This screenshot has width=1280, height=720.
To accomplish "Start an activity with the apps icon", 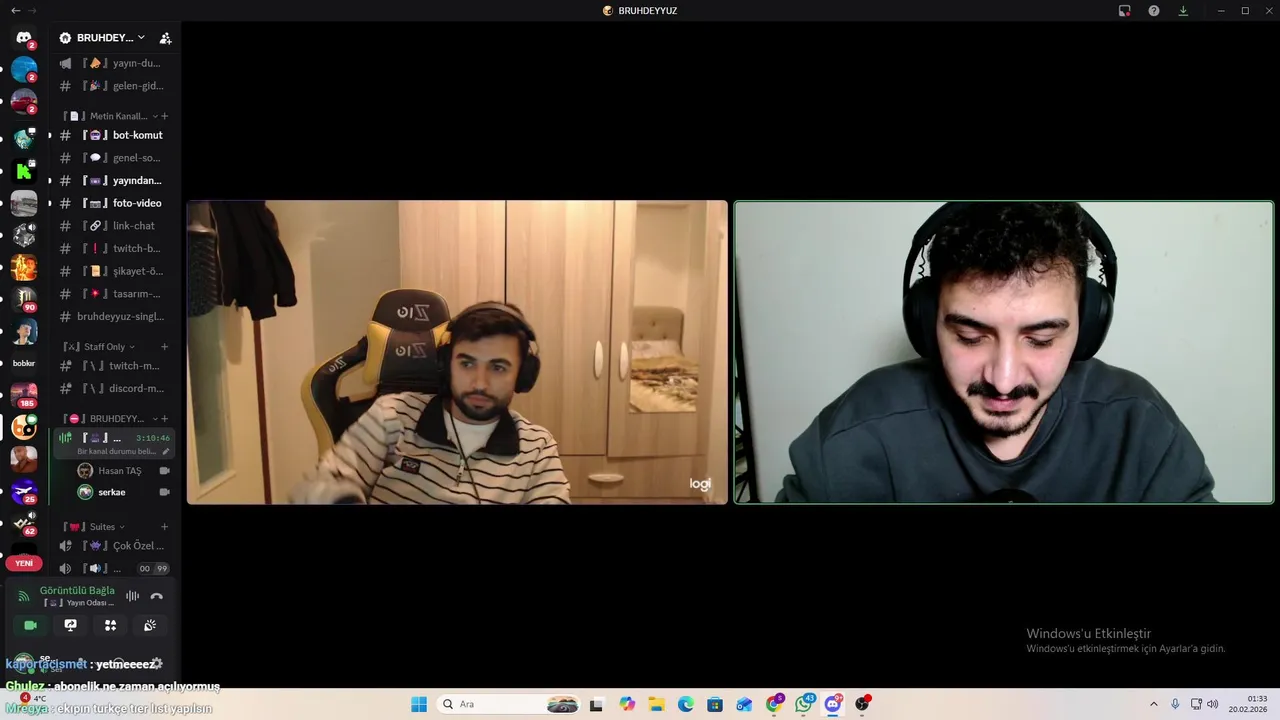I will pyautogui.click(x=110, y=625).
